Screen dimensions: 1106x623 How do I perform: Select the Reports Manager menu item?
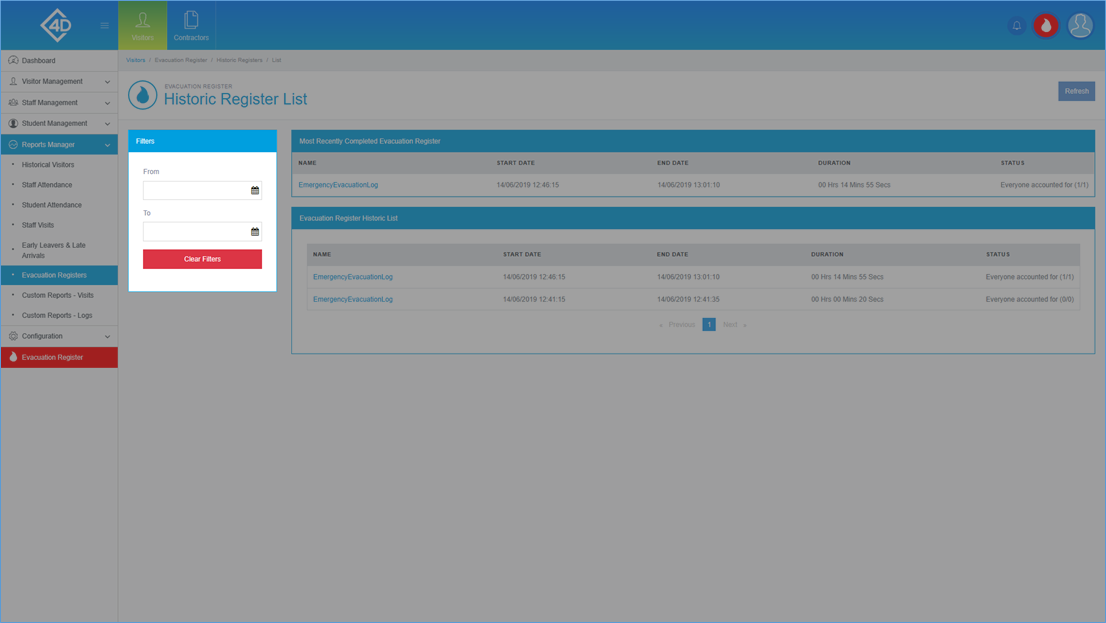pyautogui.click(x=59, y=145)
